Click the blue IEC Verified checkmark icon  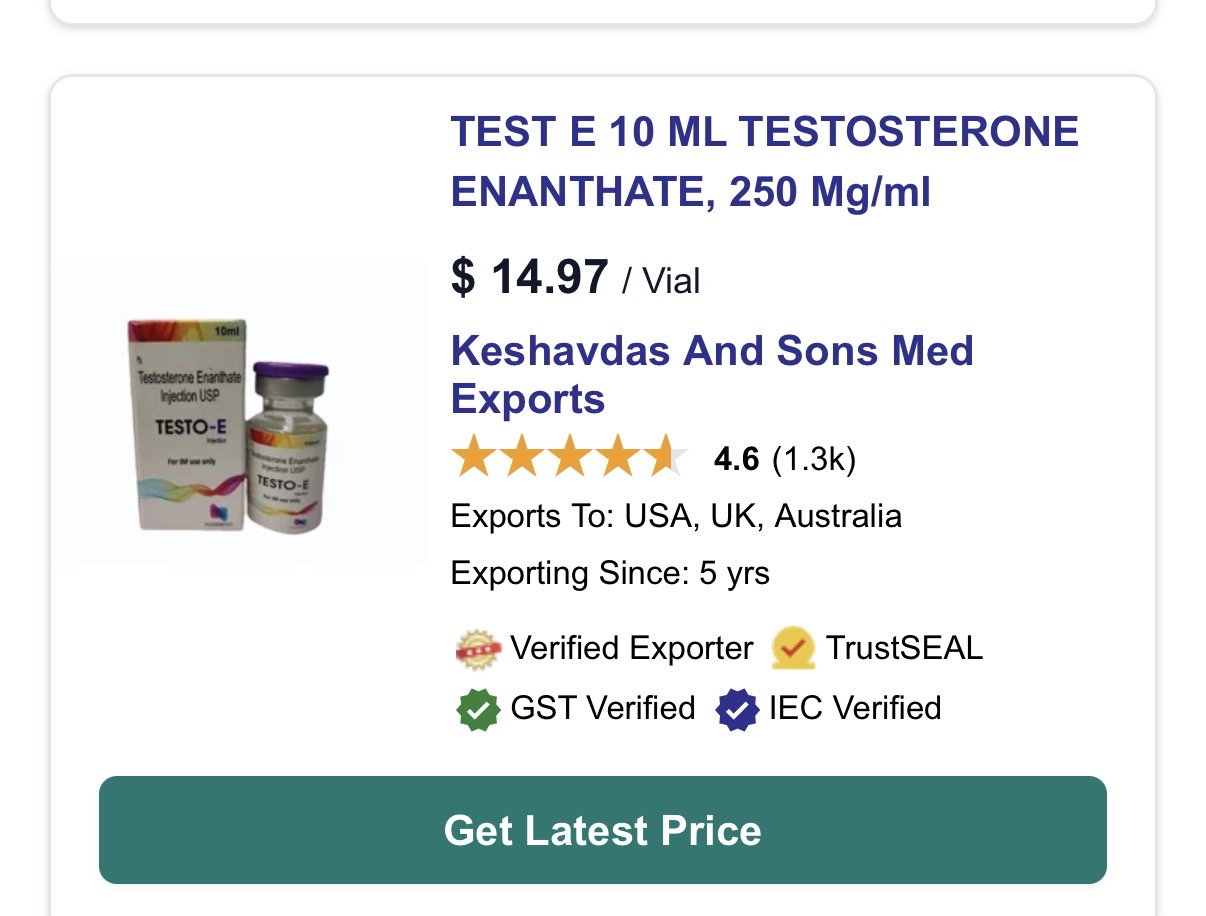tap(737, 709)
